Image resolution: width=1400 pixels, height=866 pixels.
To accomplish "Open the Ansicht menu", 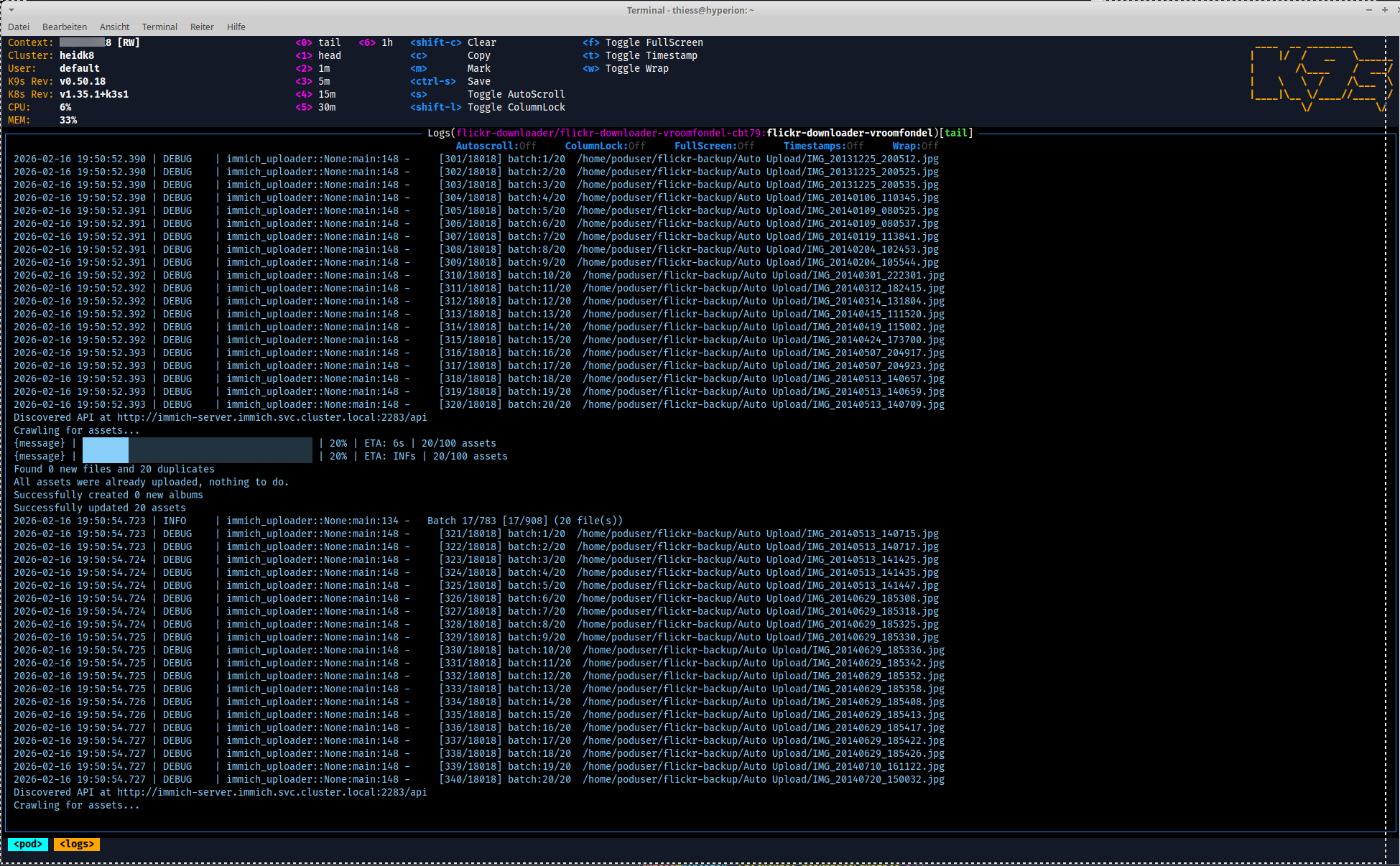I will coord(114,27).
